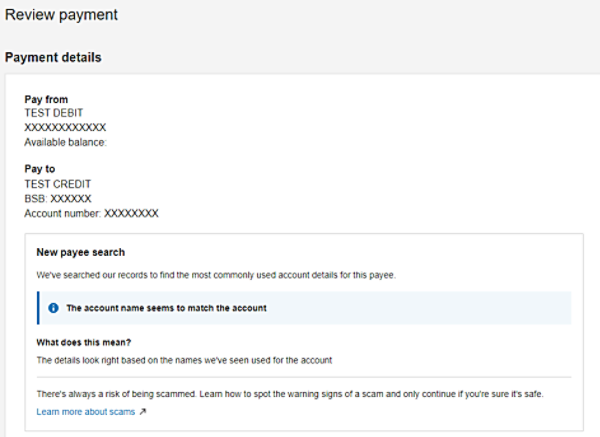
Task: Click the Account number: XXXXXXXX line
Action: pyautogui.click(x=91, y=213)
